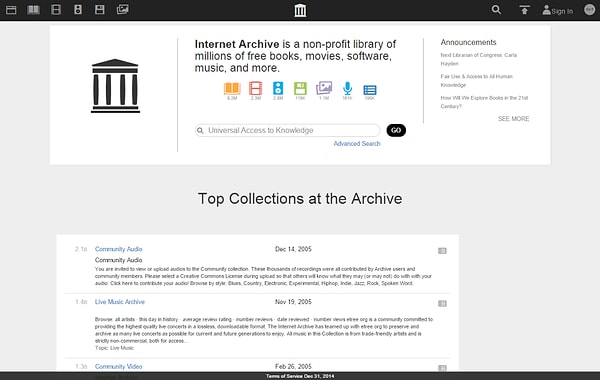This screenshot has height=380, width=600.
Task: Click the Topic: Live Music text
Action: [114, 348]
